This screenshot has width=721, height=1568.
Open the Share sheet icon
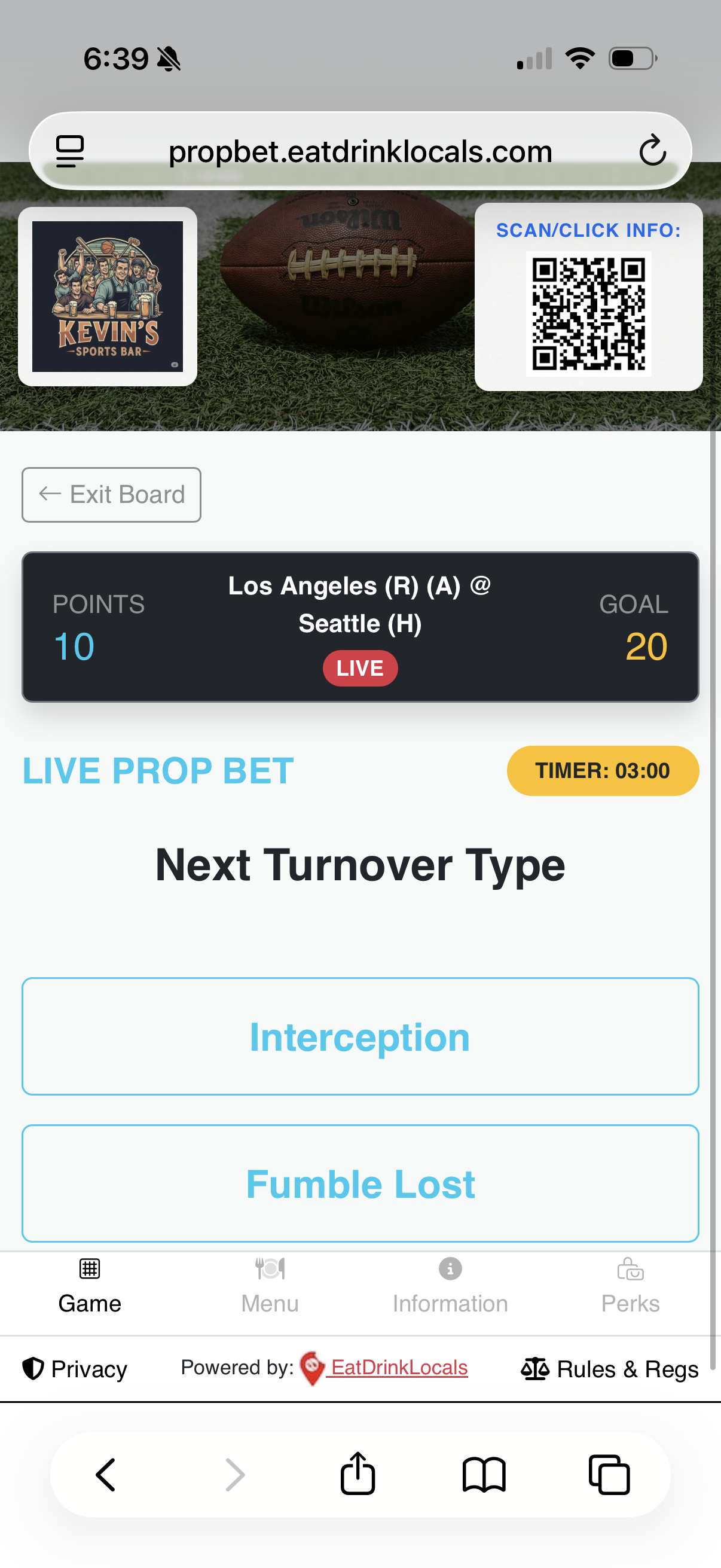(358, 1473)
